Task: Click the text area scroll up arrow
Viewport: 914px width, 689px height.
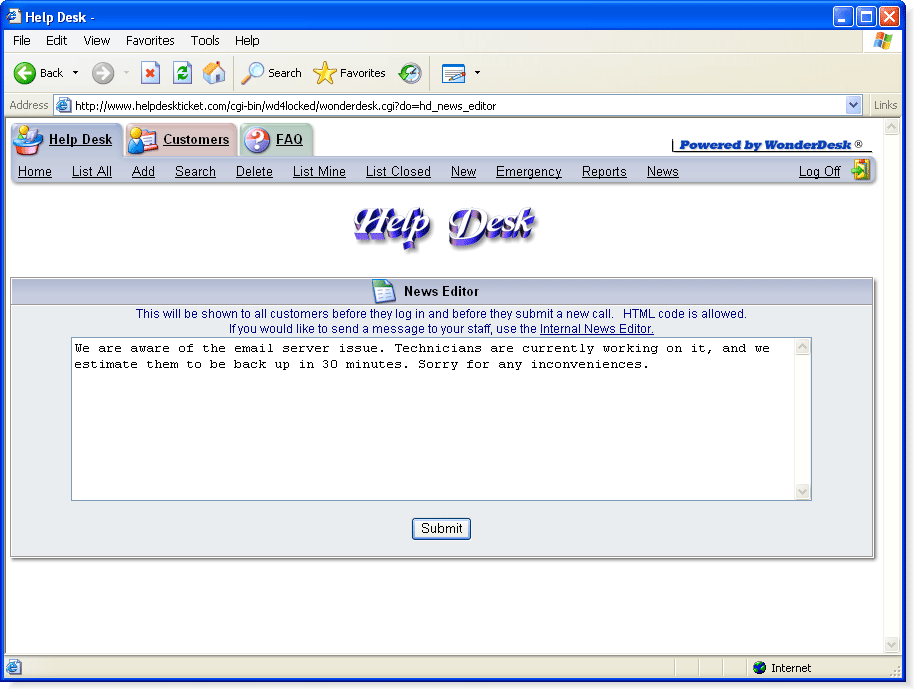Action: click(803, 347)
